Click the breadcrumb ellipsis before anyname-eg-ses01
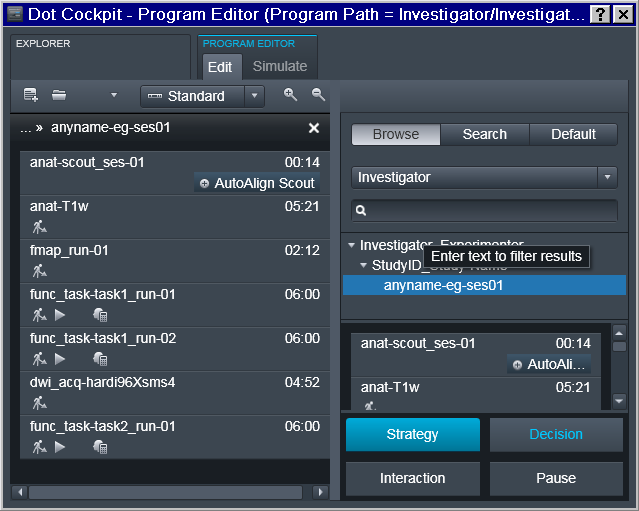Image resolution: width=639 pixels, height=511 pixels. click(x=25, y=128)
